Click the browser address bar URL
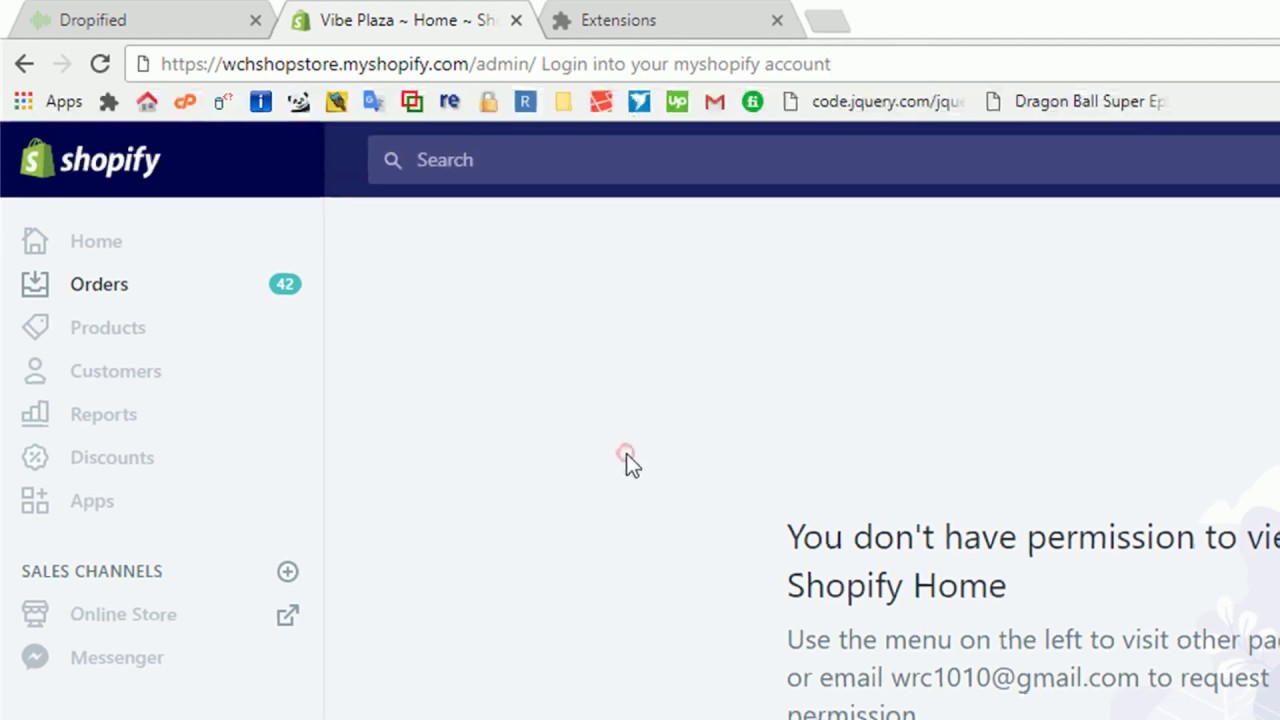The height and width of the screenshot is (720, 1280). click(x=495, y=64)
